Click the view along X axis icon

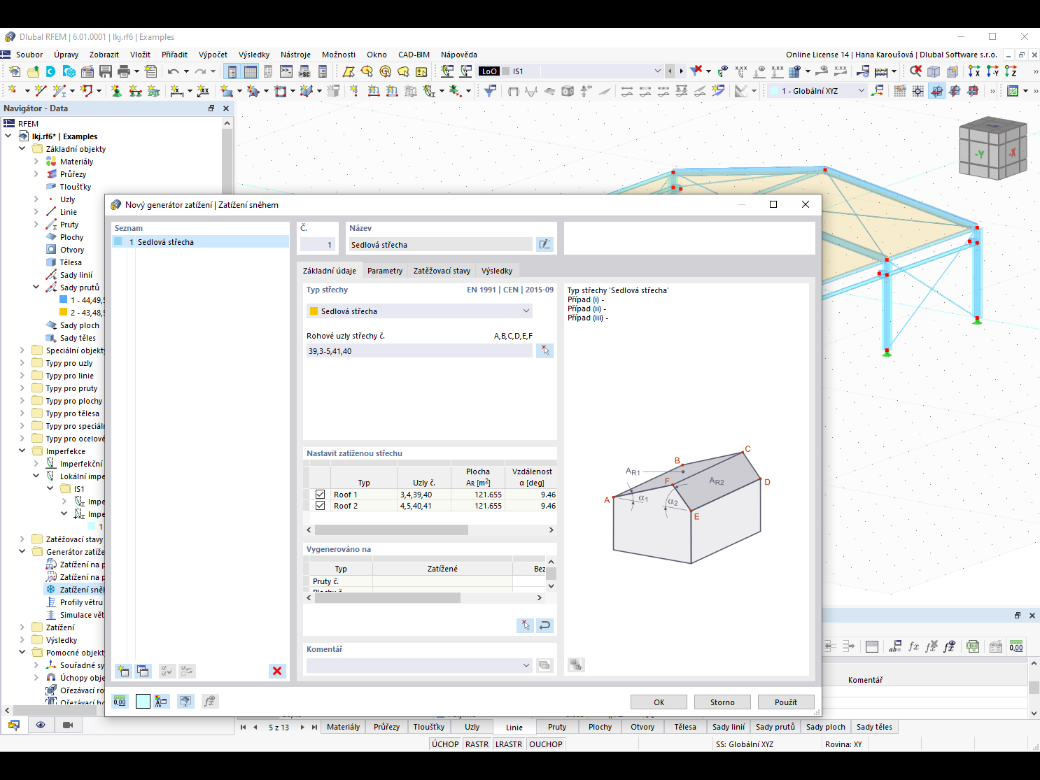point(974,71)
